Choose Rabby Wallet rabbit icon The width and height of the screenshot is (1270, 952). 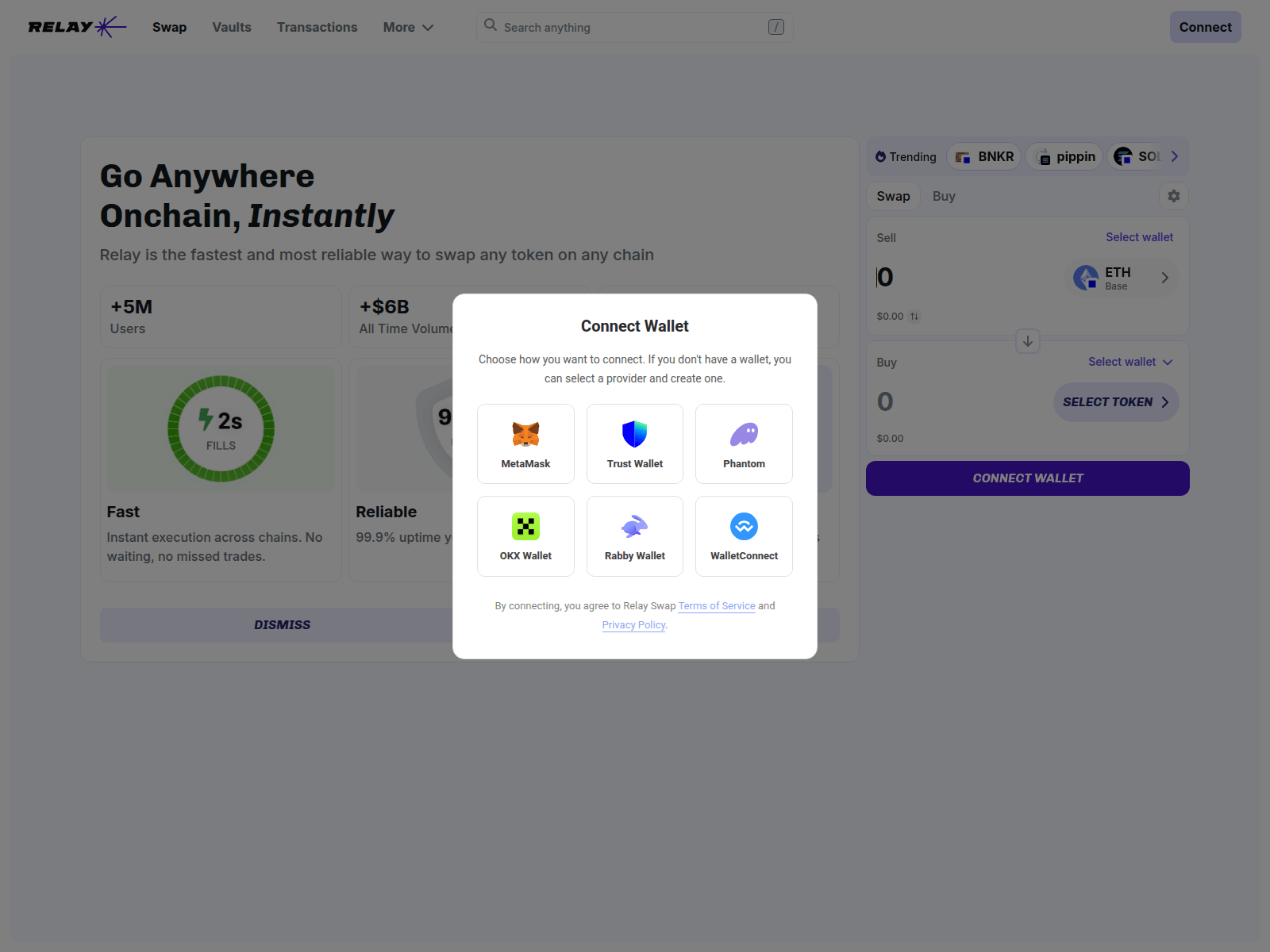pyautogui.click(x=634, y=527)
